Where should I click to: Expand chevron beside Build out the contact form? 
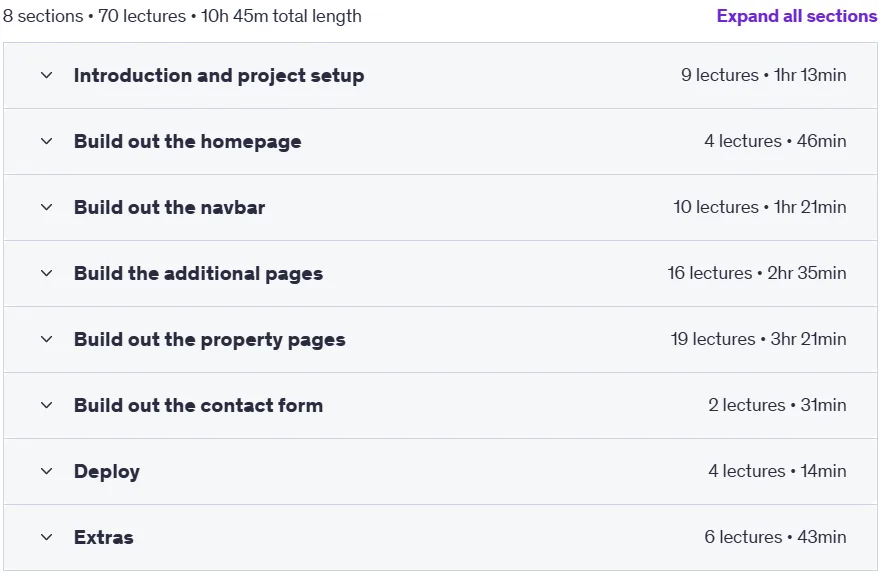47,405
